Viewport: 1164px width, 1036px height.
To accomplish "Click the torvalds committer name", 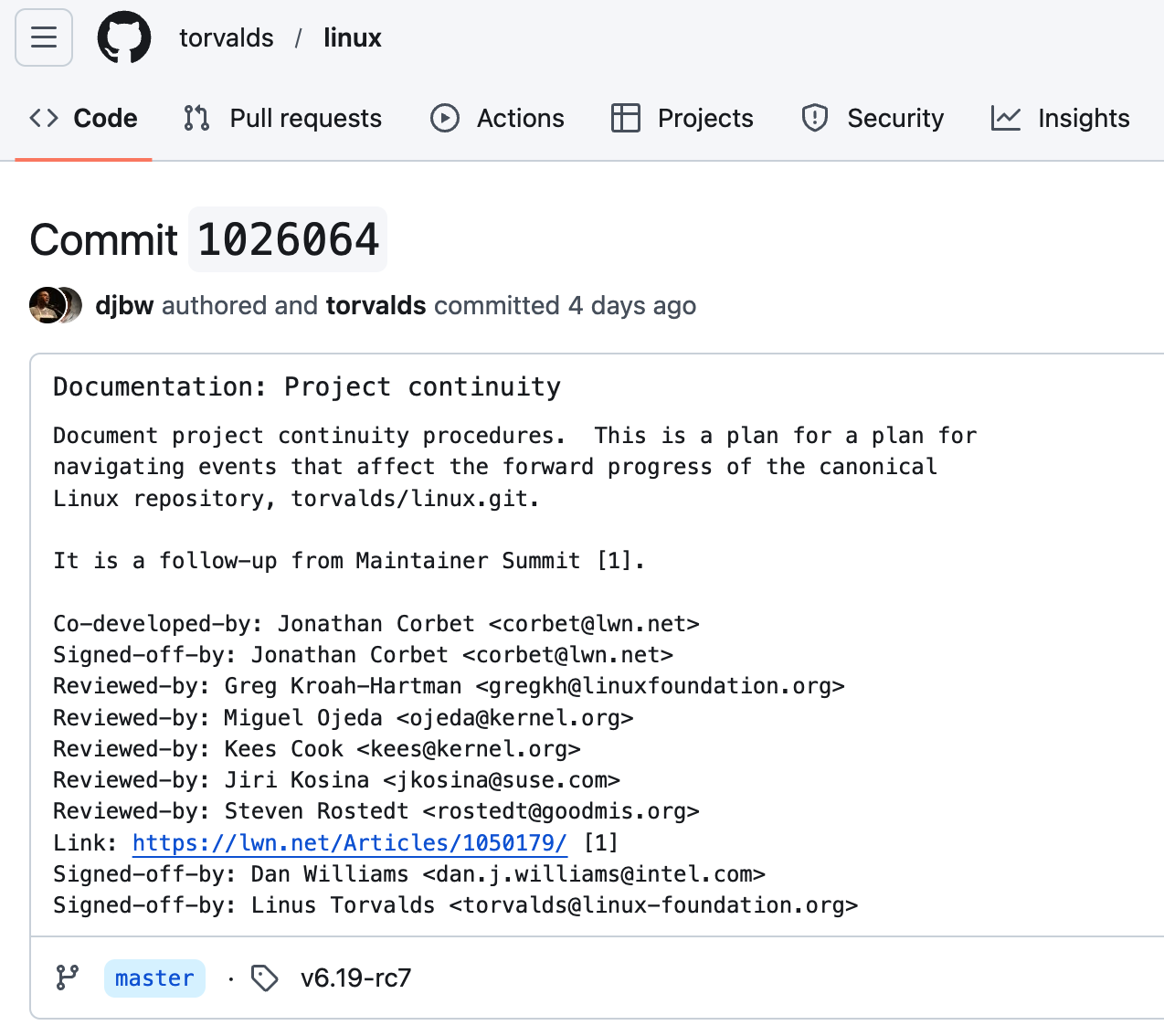I will [x=376, y=305].
